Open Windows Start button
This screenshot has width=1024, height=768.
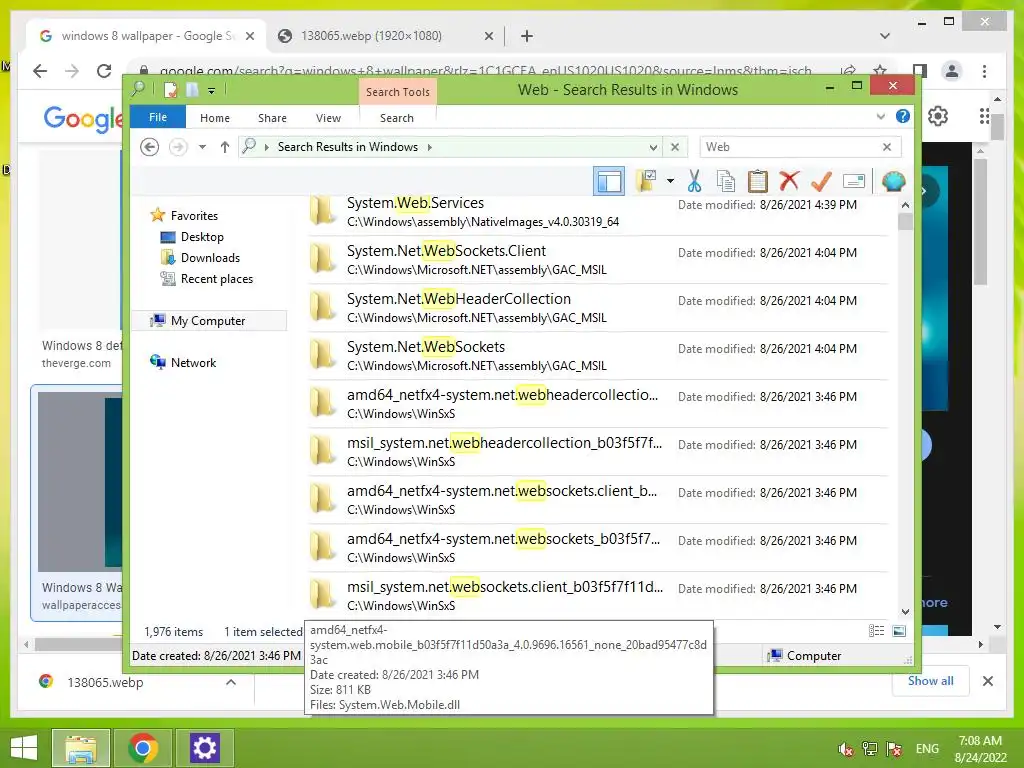[24, 748]
